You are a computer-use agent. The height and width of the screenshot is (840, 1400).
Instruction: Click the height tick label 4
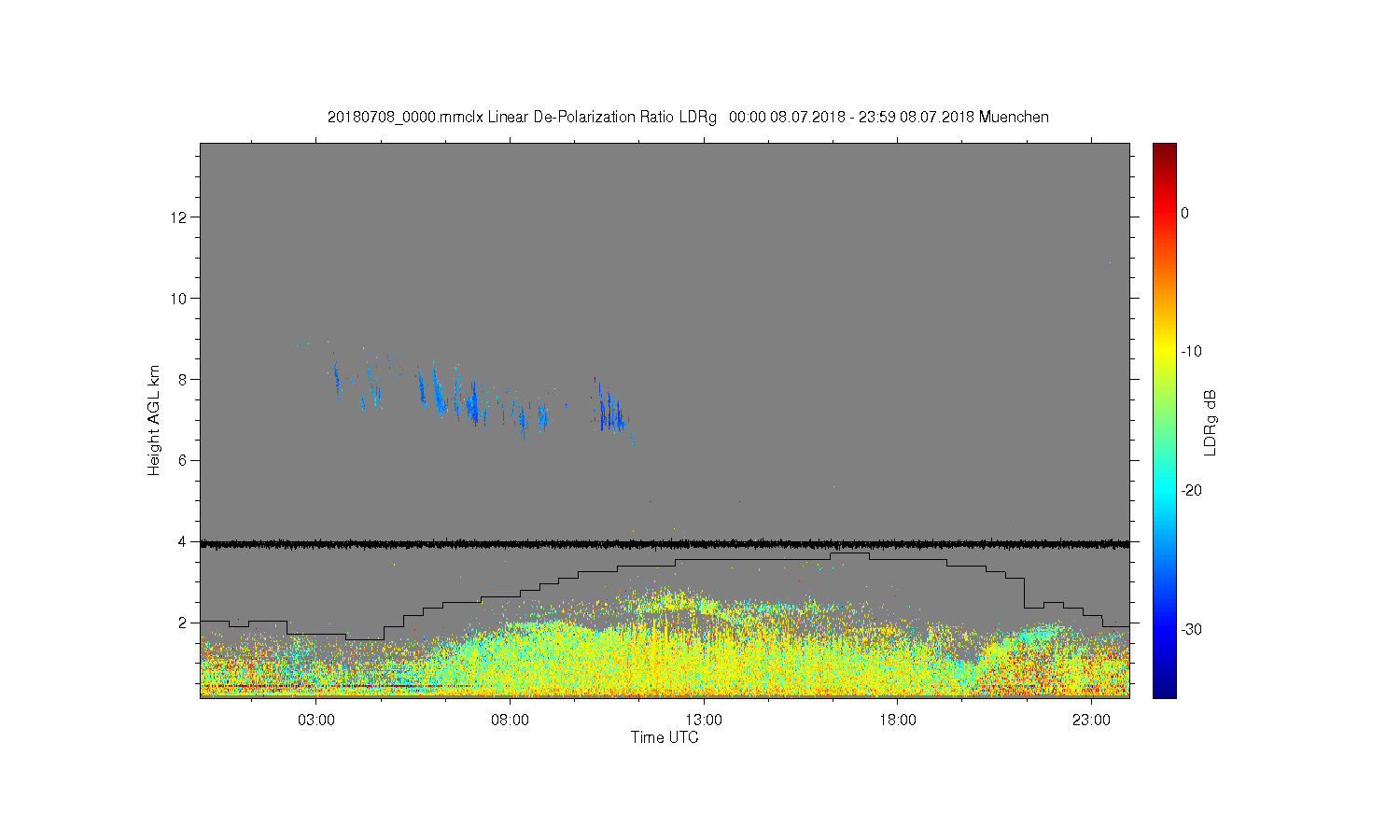[x=183, y=542]
